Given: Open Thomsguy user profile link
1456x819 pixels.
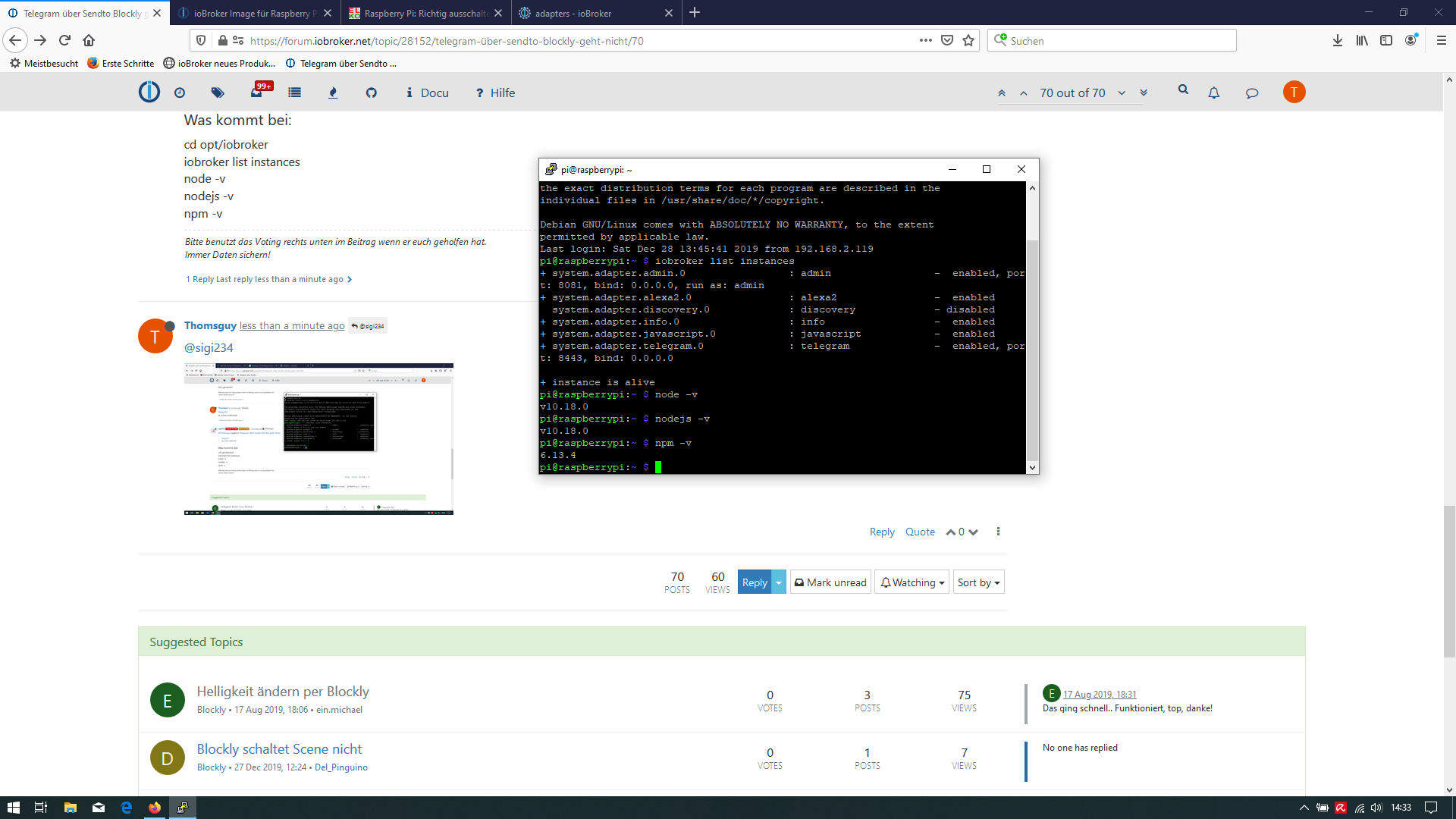Looking at the screenshot, I should 210,325.
